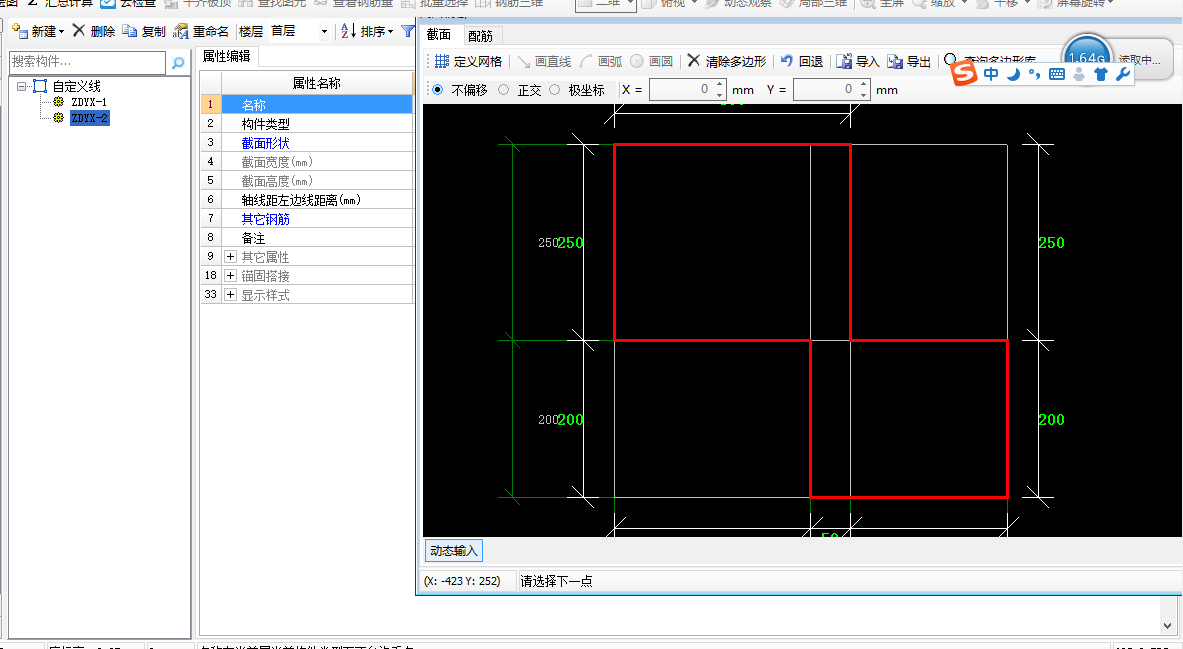The height and width of the screenshot is (649, 1183).
Task: Select the 截面高度(mm) property row
Action: [306, 180]
